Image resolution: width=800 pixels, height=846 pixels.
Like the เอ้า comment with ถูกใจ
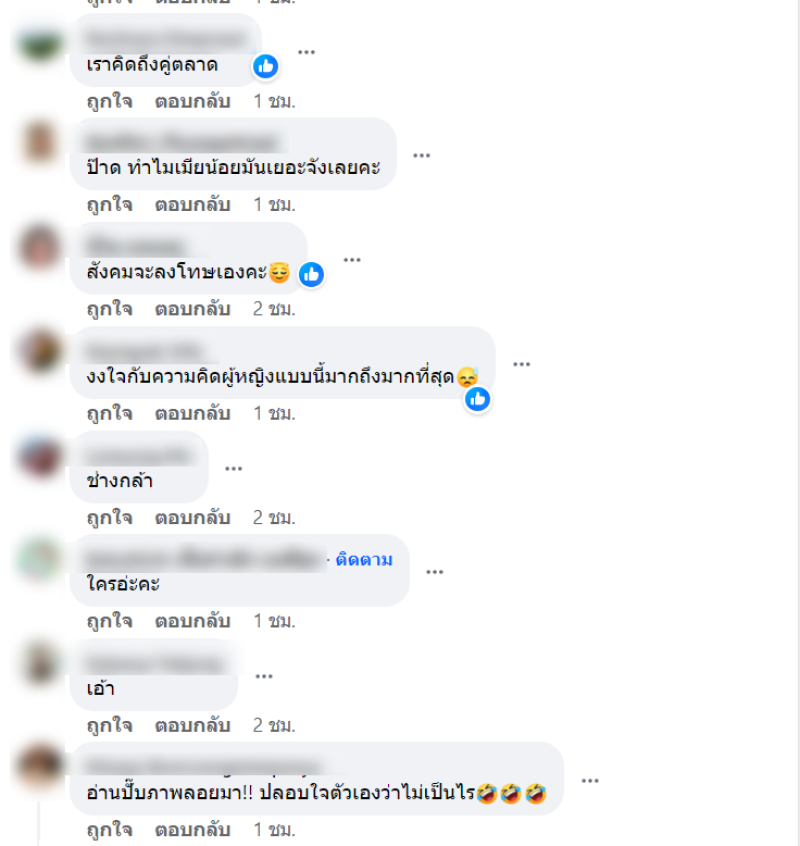pos(110,726)
